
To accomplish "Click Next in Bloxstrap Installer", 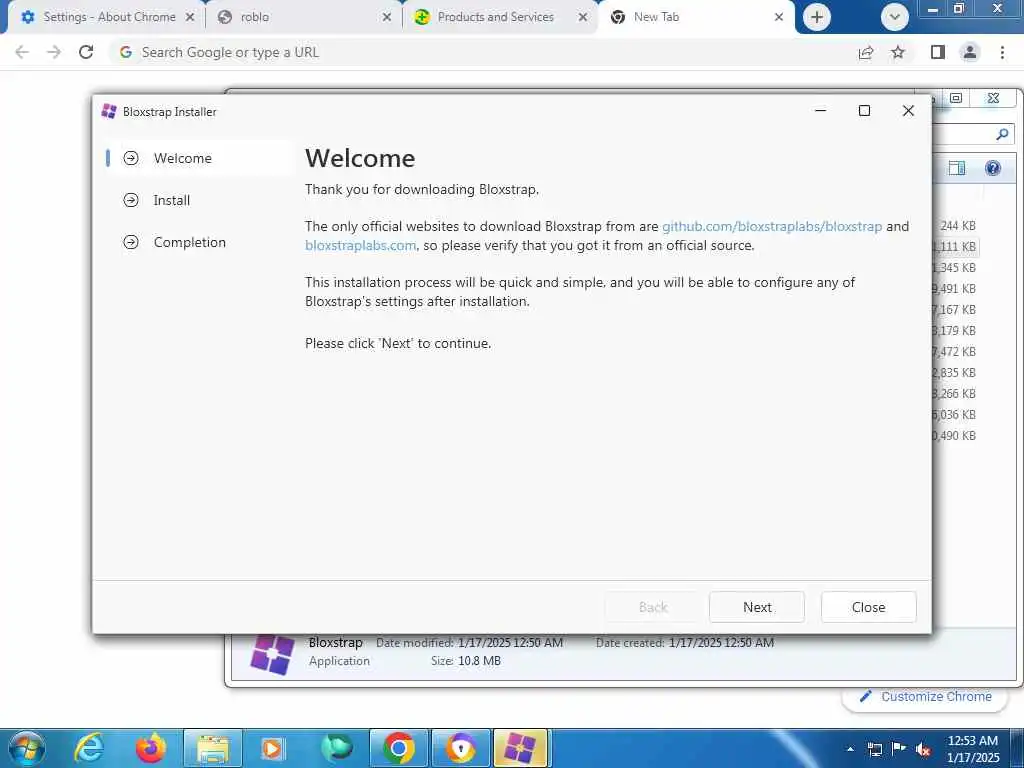I will (x=757, y=607).
